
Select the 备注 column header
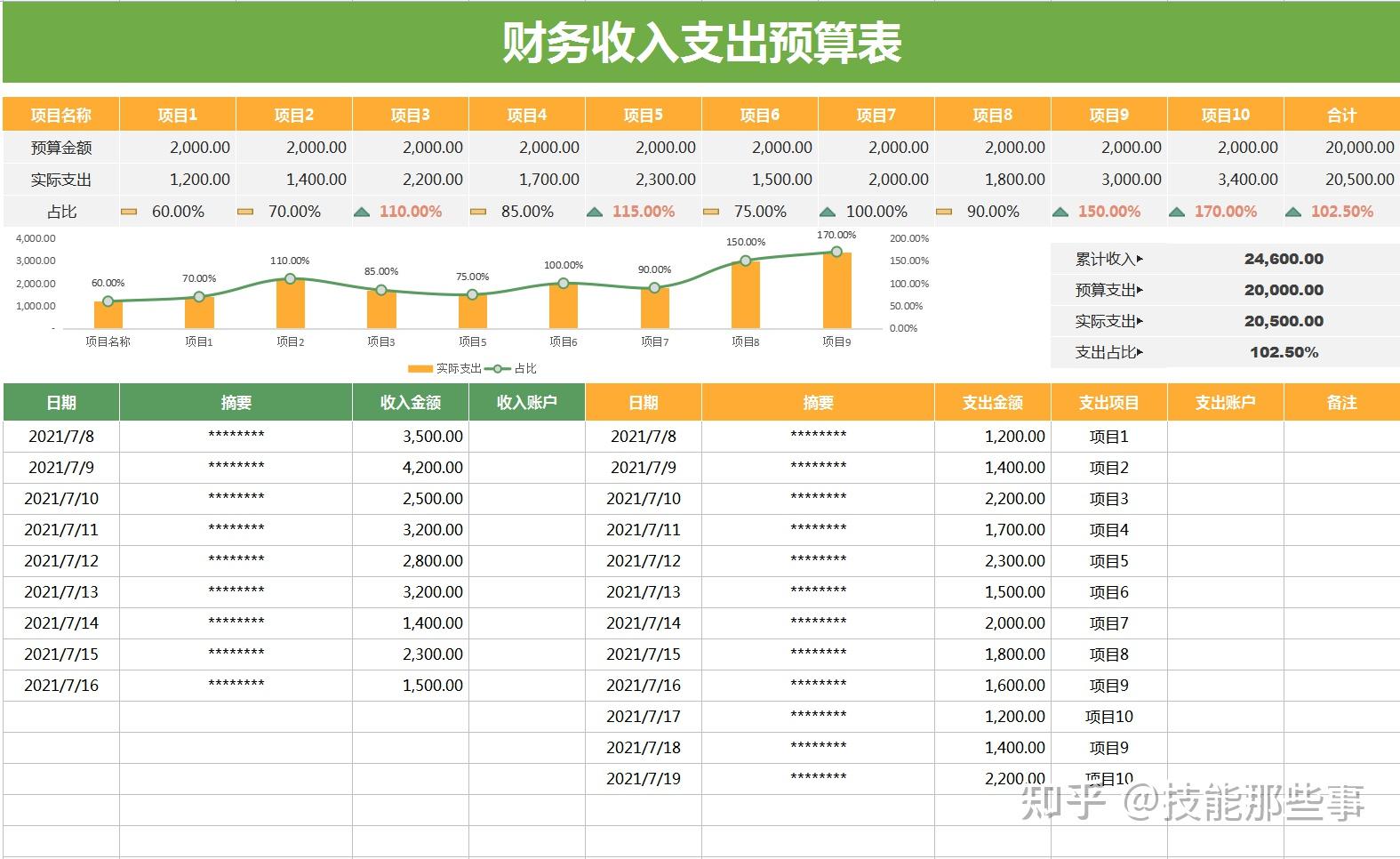click(1342, 402)
